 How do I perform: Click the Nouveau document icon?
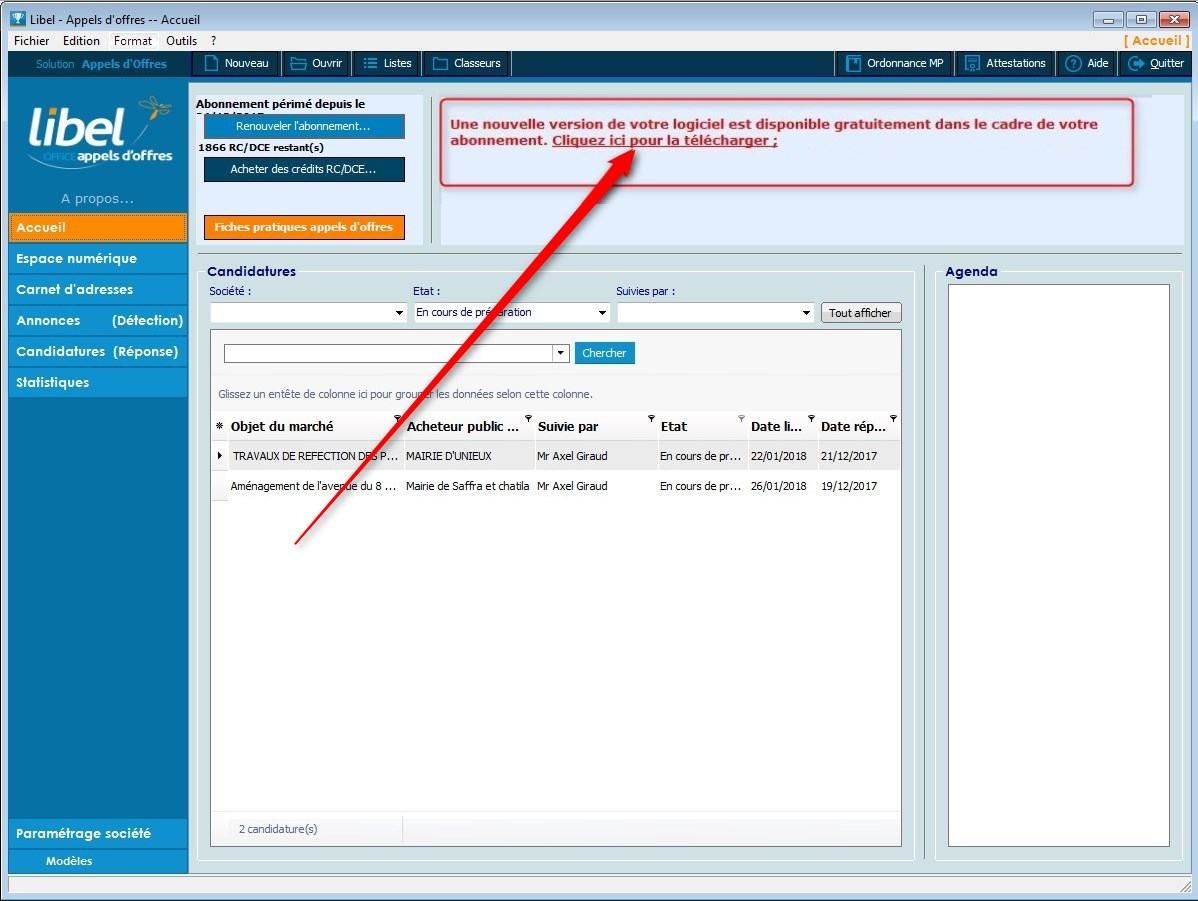pyautogui.click(x=212, y=63)
